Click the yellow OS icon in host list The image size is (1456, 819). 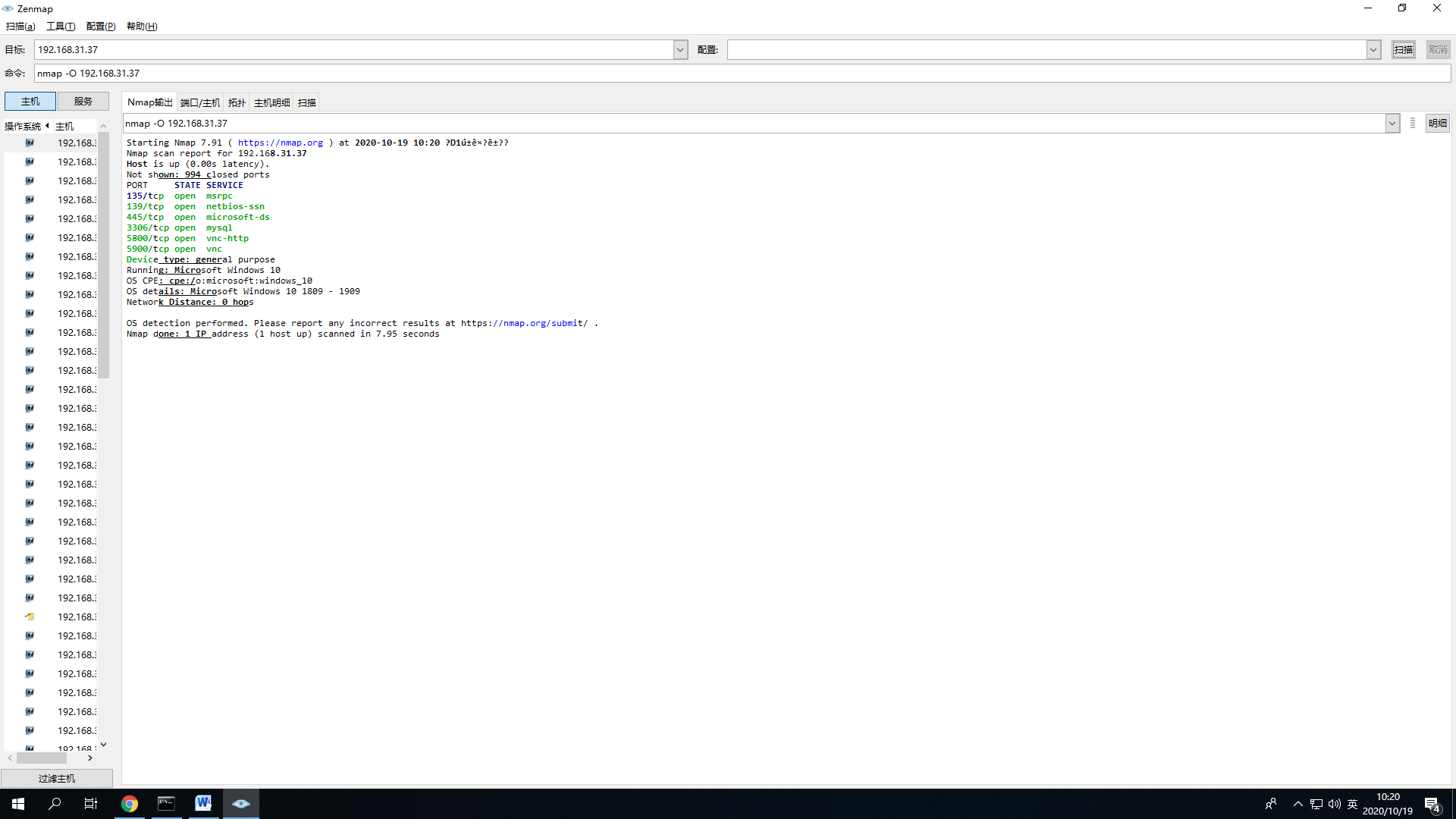[x=30, y=617]
